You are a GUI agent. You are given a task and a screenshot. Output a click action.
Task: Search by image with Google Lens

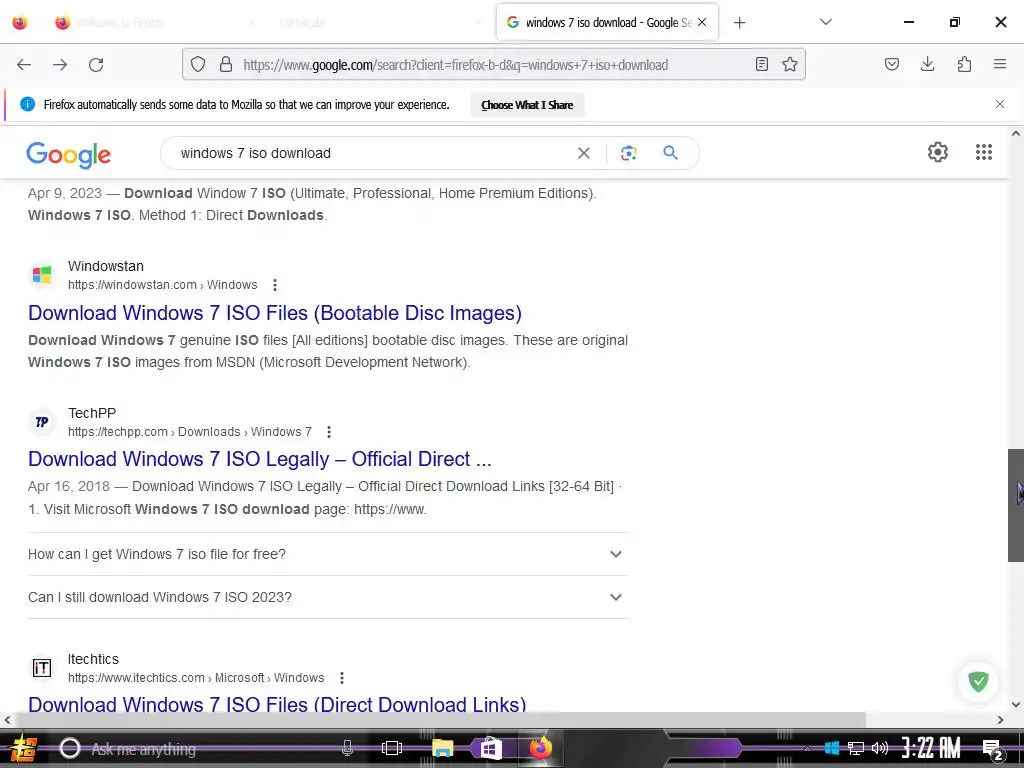(x=628, y=153)
